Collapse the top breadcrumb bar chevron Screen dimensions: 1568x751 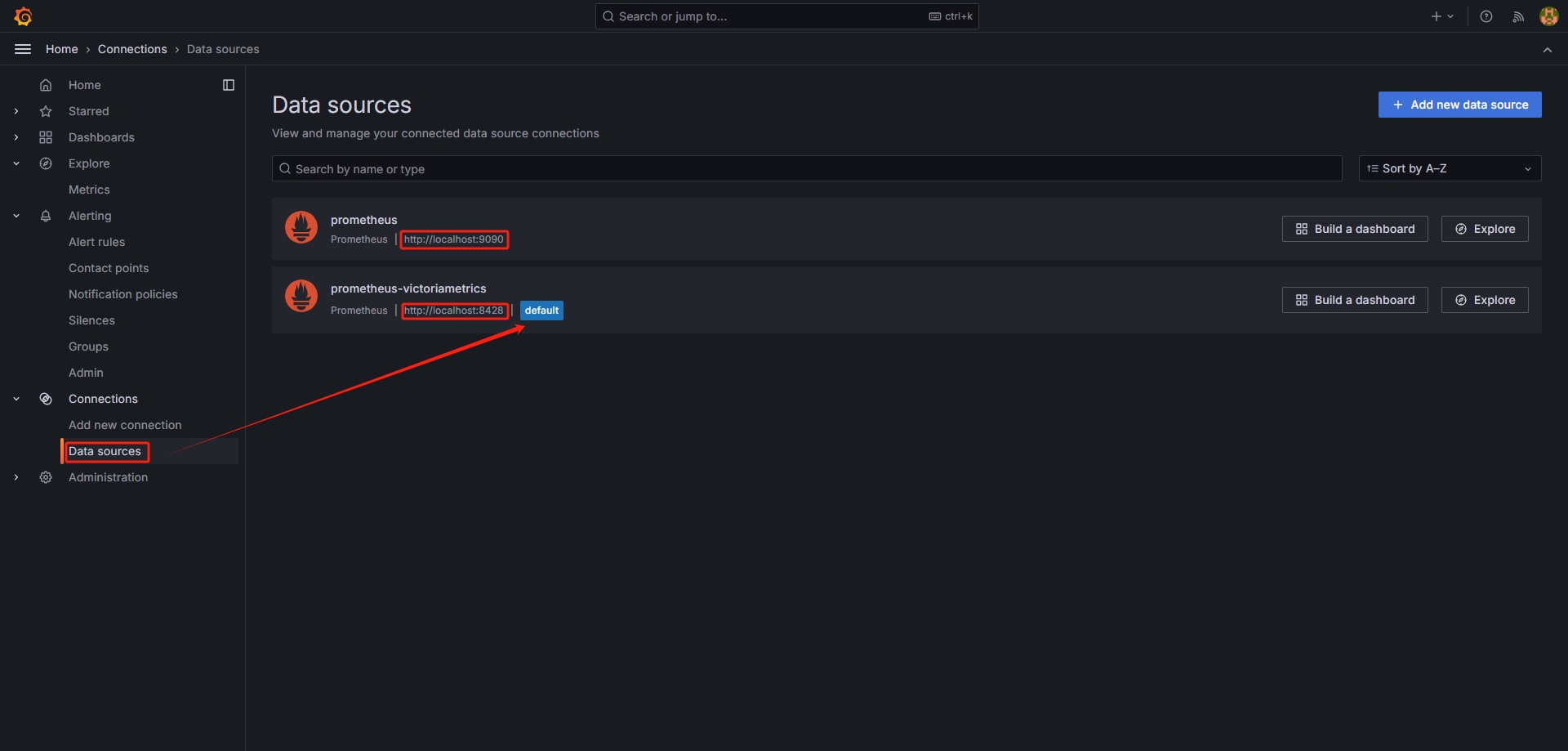point(1548,50)
